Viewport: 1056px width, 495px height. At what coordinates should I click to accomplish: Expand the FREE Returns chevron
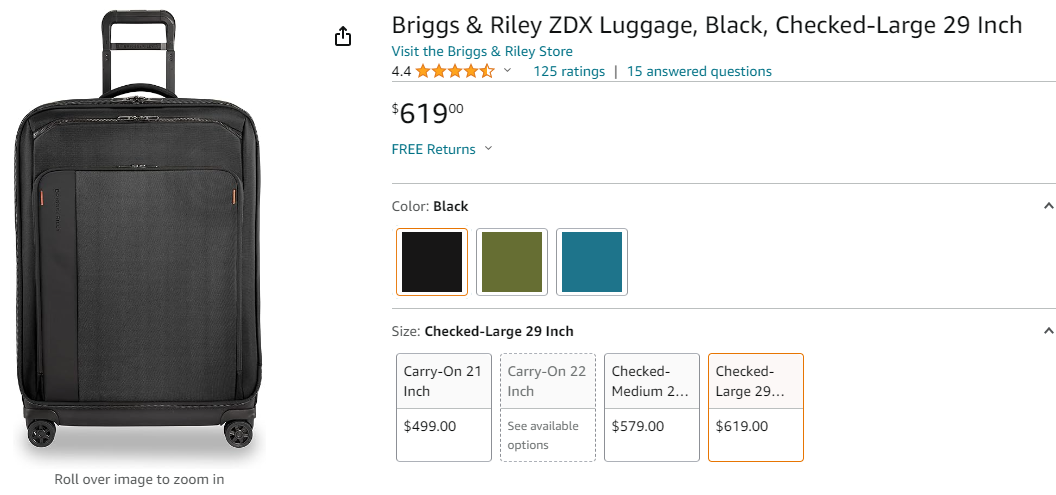tap(488, 149)
